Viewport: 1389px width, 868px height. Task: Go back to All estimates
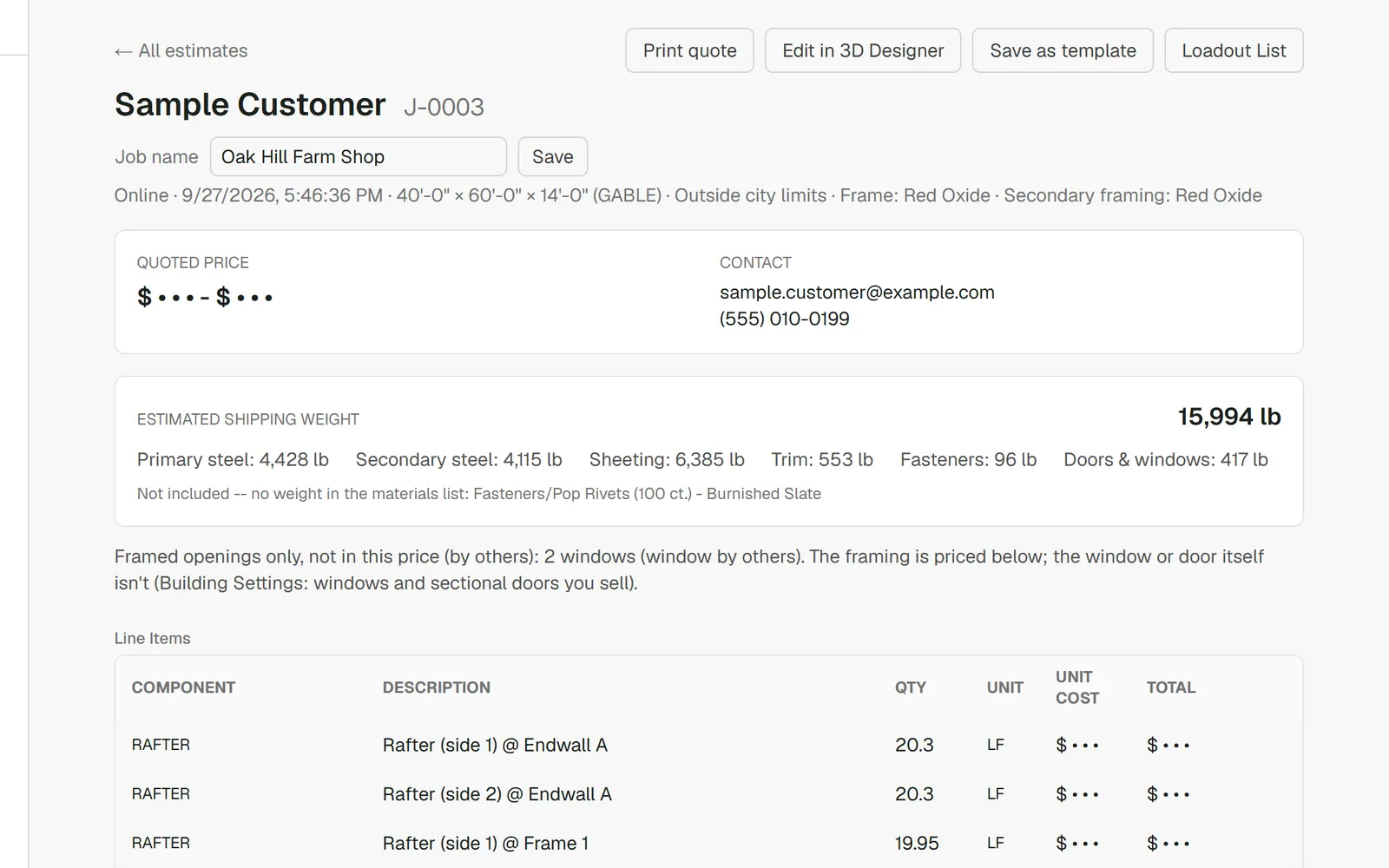click(181, 50)
